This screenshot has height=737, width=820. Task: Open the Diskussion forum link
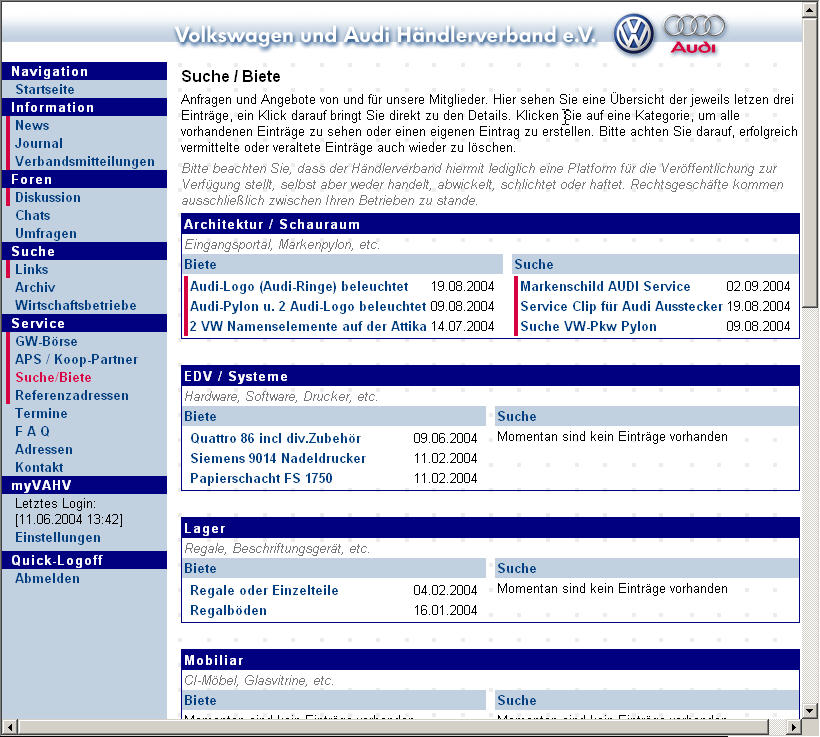click(48, 197)
